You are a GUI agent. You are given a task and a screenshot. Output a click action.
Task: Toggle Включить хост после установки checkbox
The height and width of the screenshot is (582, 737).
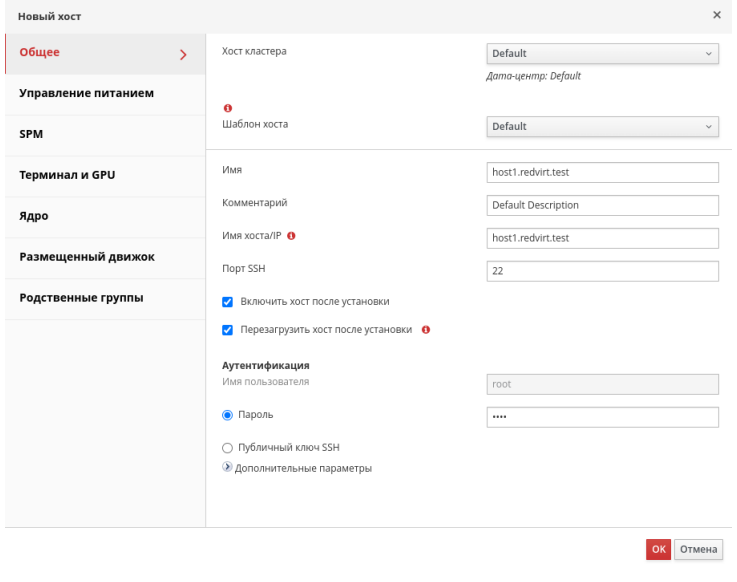(x=227, y=302)
